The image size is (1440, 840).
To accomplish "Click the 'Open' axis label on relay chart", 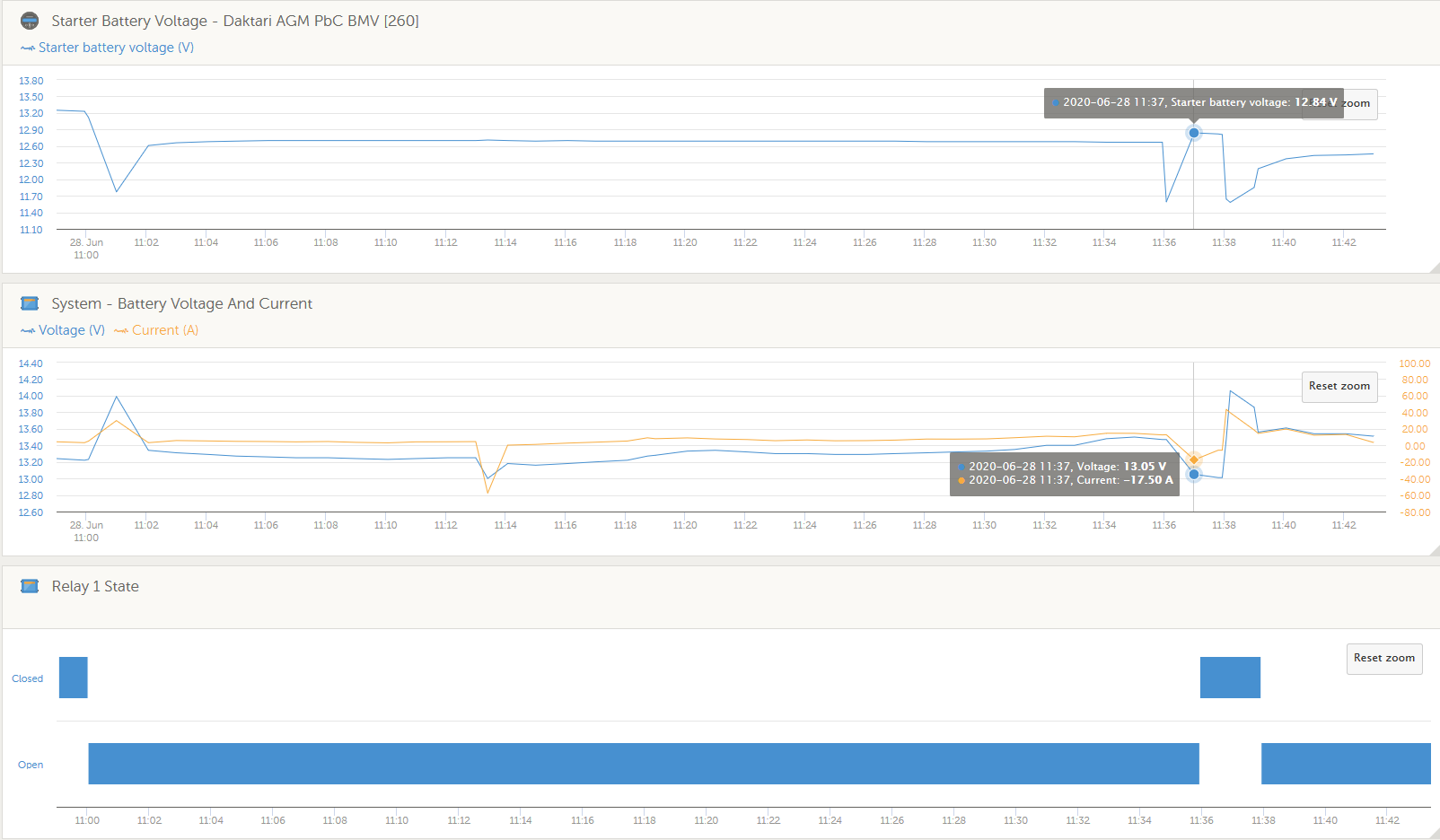I will [31, 765].
